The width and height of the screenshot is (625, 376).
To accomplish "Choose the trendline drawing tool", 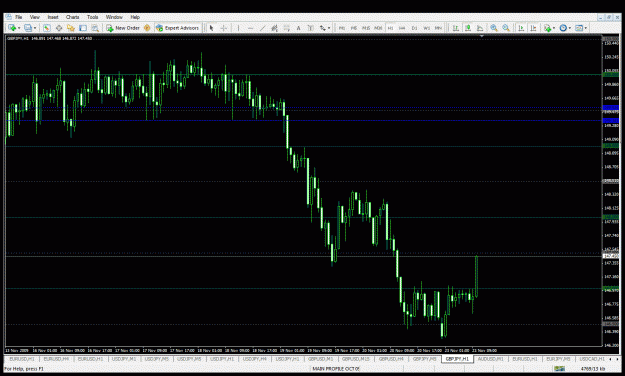I will [x=263, y=28].
